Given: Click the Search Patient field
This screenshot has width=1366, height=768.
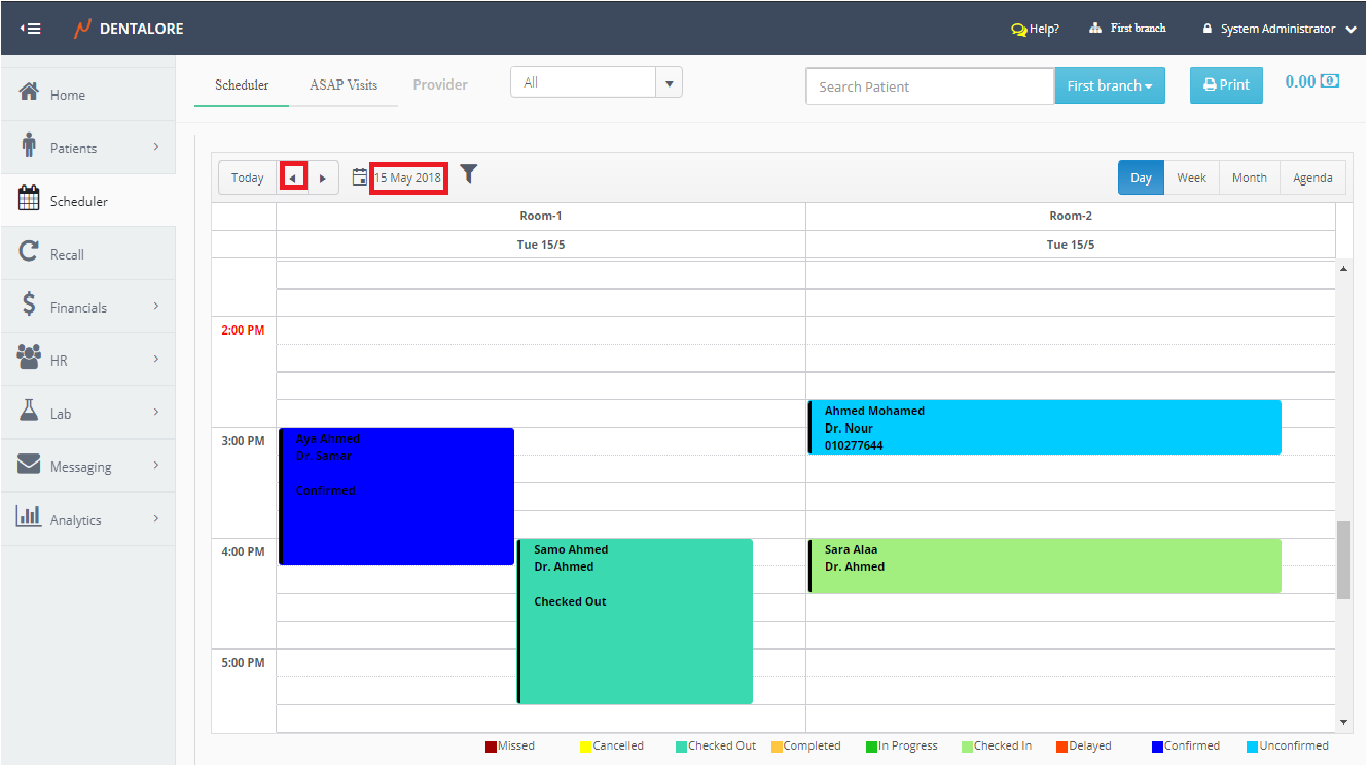Looking at the screenshot, I should coord(929,86).
